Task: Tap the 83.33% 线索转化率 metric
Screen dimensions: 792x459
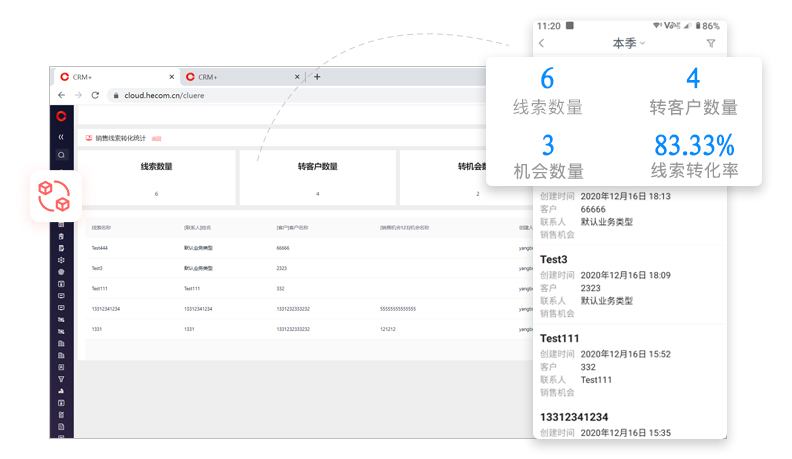Action: point(694,156)
